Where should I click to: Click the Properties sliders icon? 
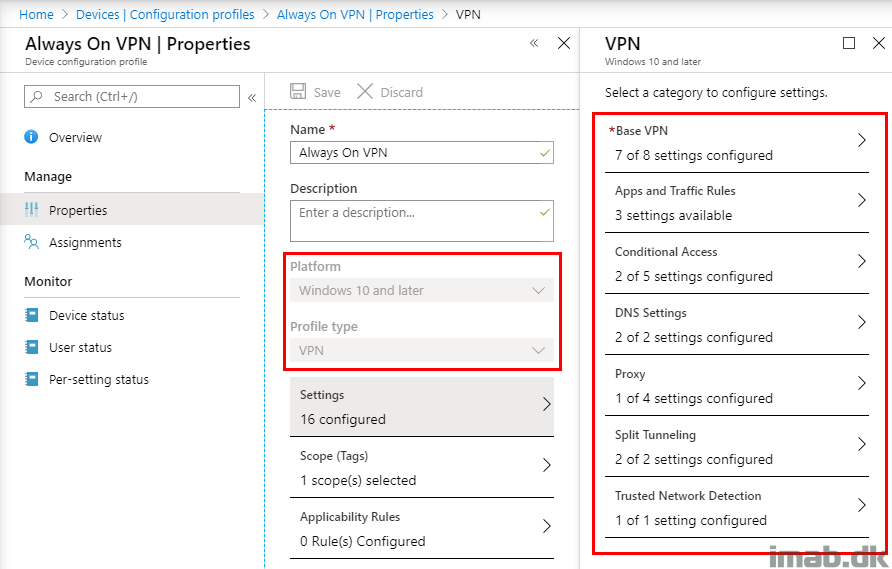point(31,210)
